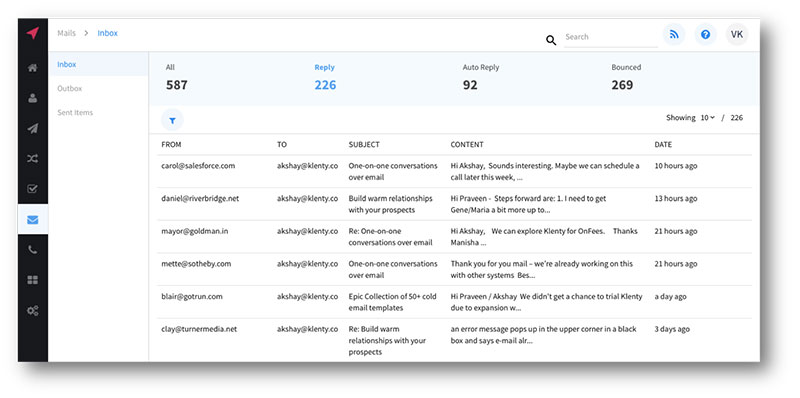
Task: Open the grid blocks icon in sidebar
Action: pyautogui.click(x=33, y=280)
